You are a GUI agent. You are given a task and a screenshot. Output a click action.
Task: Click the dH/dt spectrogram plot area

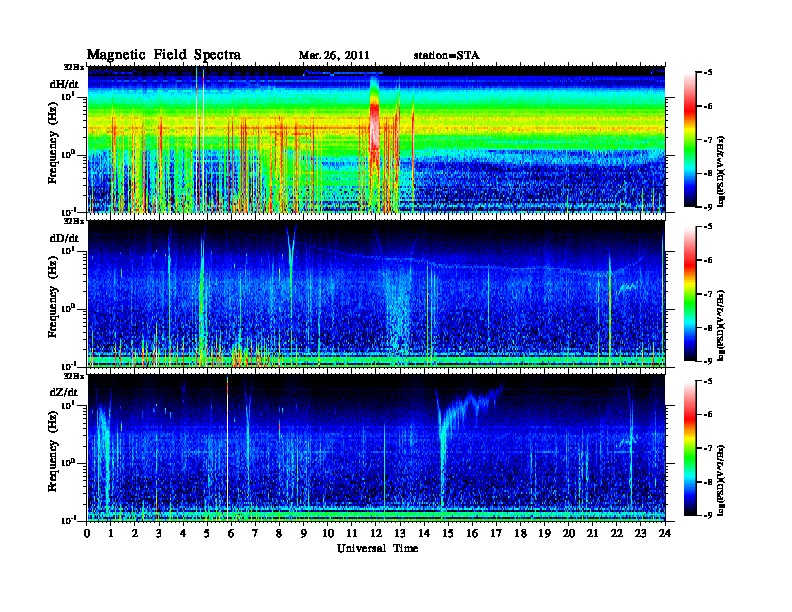point(376,139)
